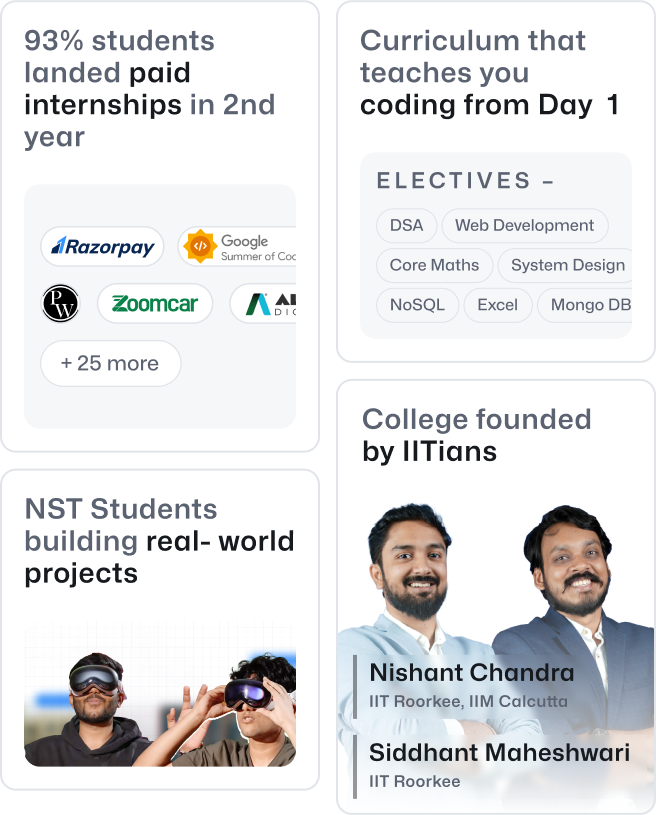Screen dimensions: 656x815
Task: Click the Core Maths elective button
Action: tap(433, 265)
